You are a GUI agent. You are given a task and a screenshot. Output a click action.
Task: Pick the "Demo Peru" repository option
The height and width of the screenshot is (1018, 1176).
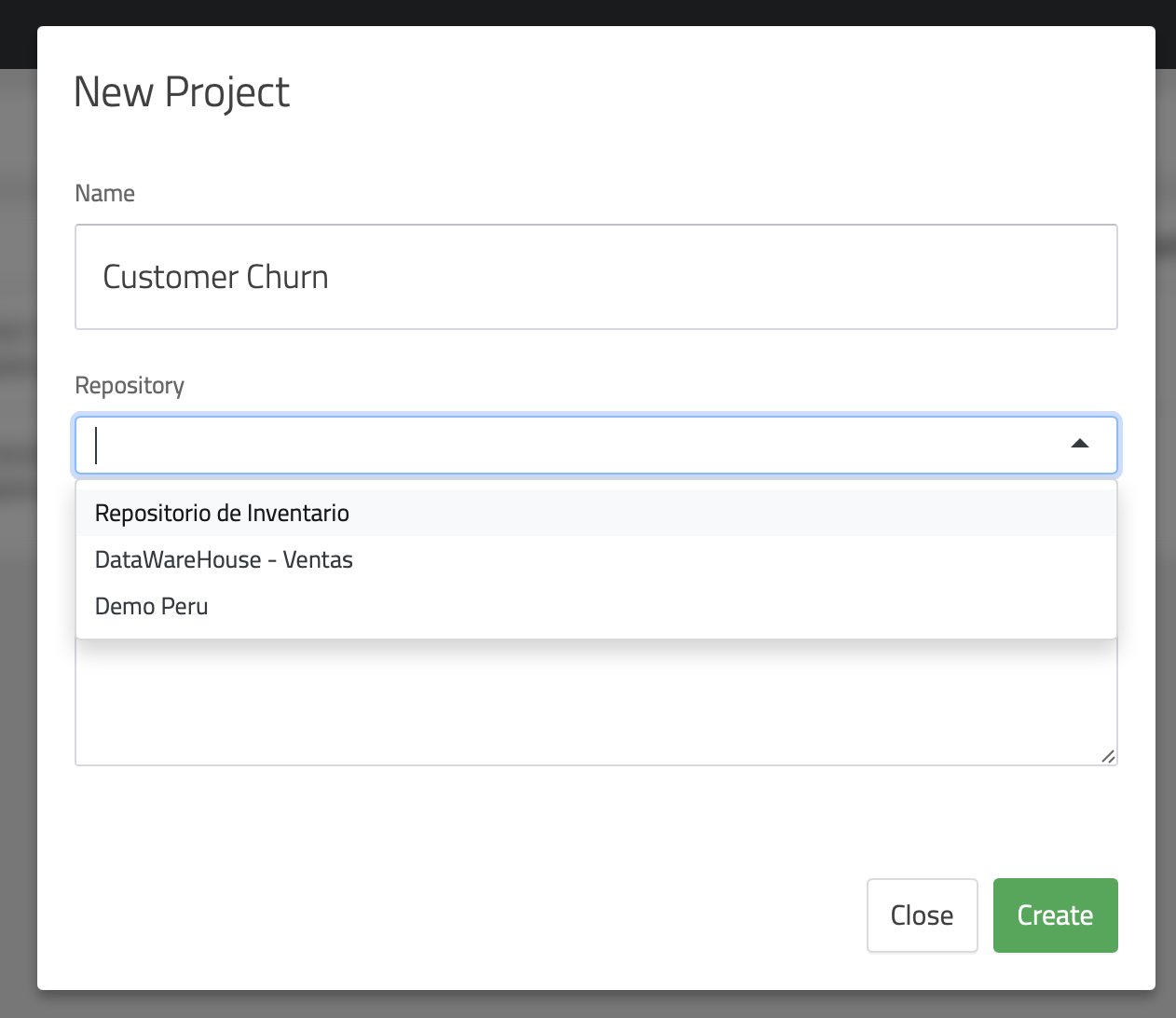(x=152, y=606)
